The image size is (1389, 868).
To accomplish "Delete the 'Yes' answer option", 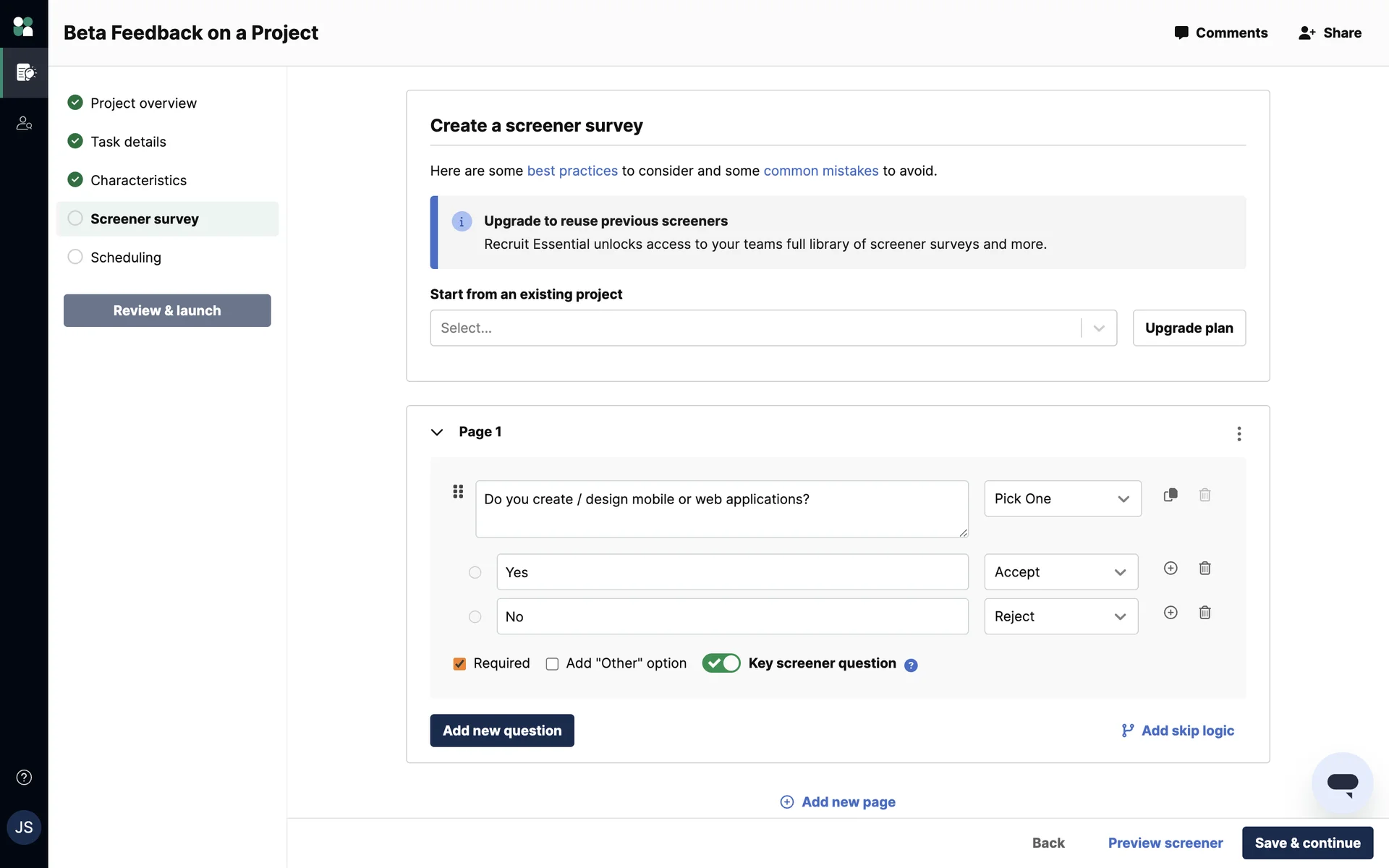I will [1205, 569].
